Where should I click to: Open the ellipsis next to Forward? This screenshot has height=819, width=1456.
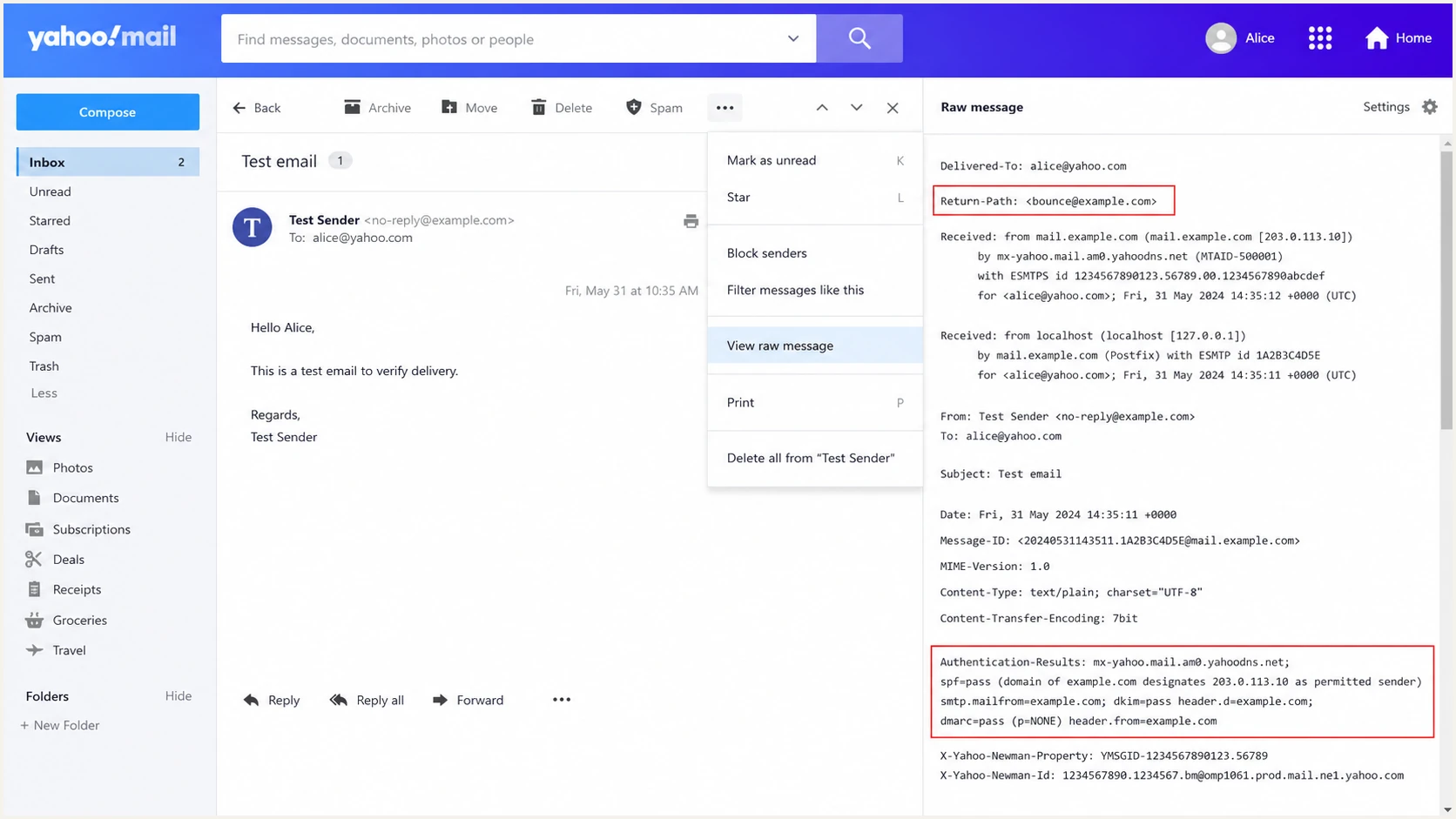562,700
